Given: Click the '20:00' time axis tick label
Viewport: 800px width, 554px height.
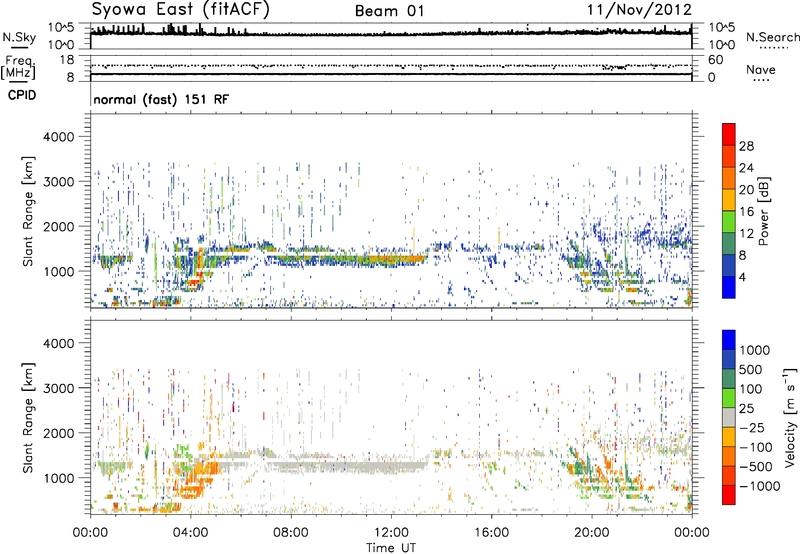Looking at the screenshot, I should [592, 533].
